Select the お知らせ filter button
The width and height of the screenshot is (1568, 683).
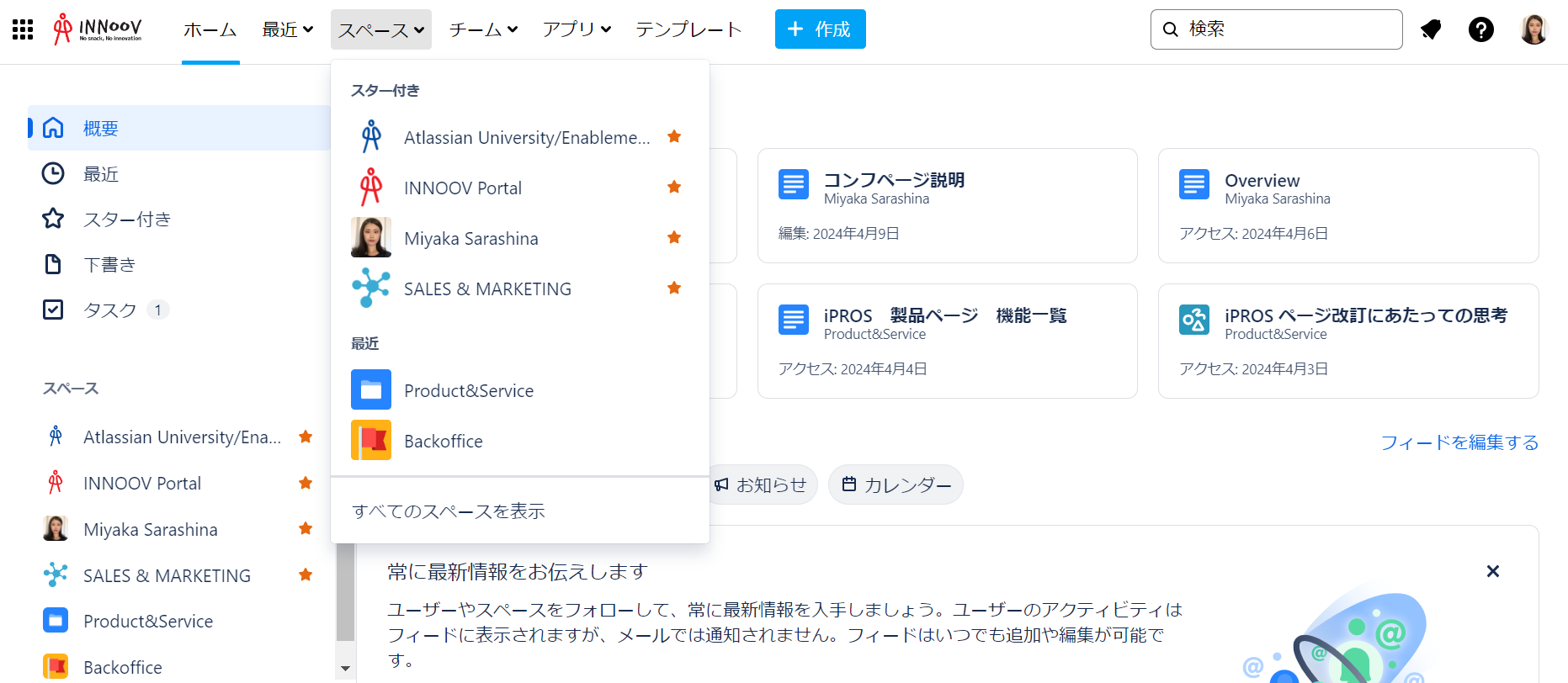(763, 484)
